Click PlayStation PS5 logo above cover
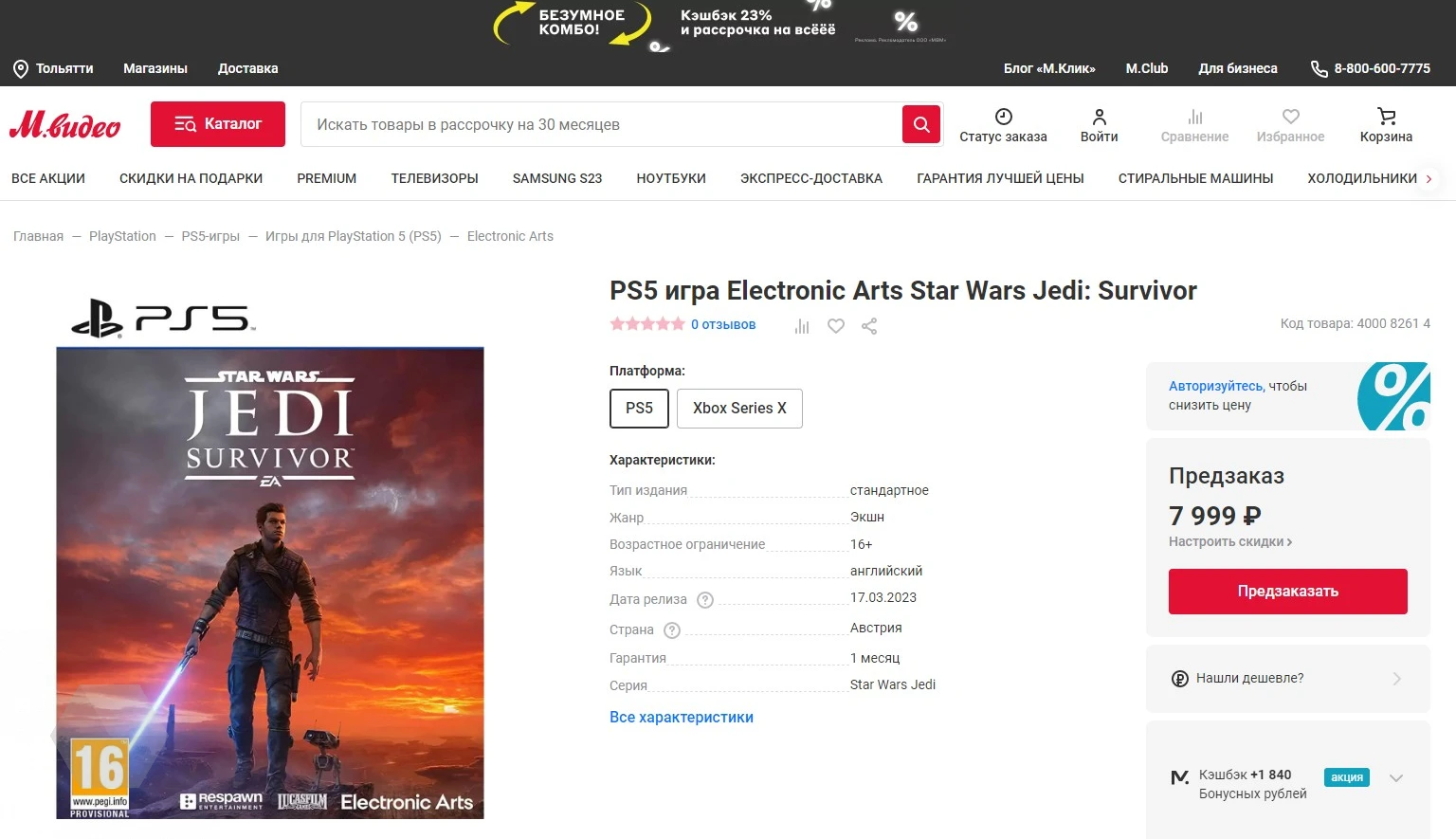Viewport: 1456px width, 839px height. [163, 319]
